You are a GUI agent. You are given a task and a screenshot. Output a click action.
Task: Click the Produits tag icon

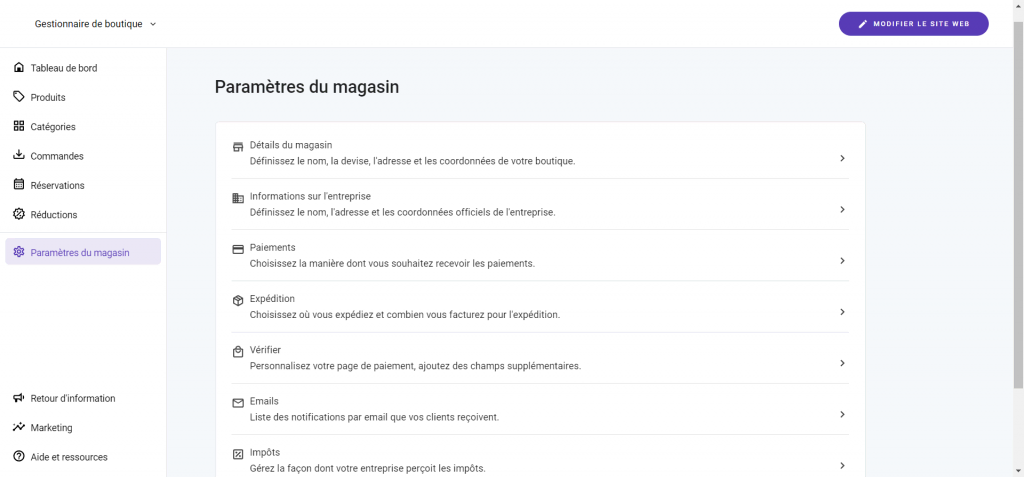click(19, 97)
